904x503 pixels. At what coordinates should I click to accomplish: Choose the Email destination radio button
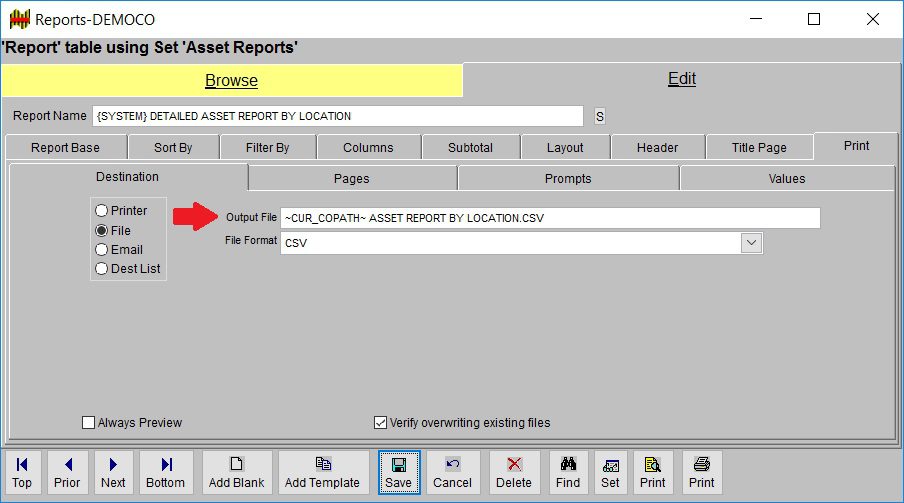coord(101,250)
